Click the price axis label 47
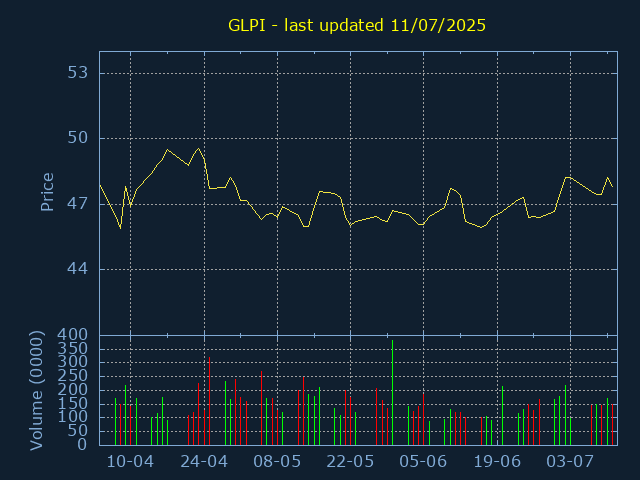Screen dimensions: 640x480 pyautogui.click(x=78, y=204)
